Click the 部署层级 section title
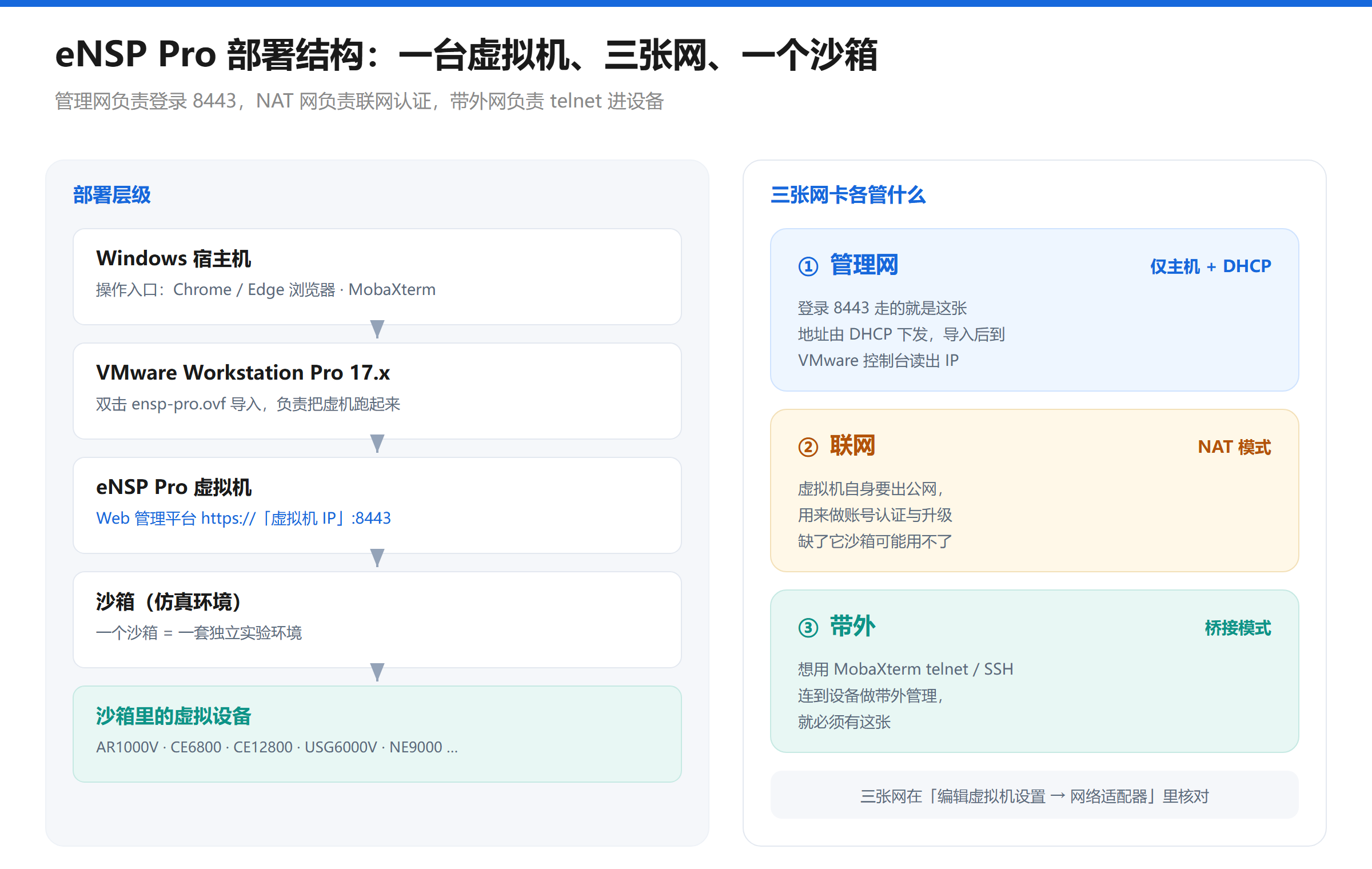Viewport: 1372px width, 869px height. click(112, 195)
